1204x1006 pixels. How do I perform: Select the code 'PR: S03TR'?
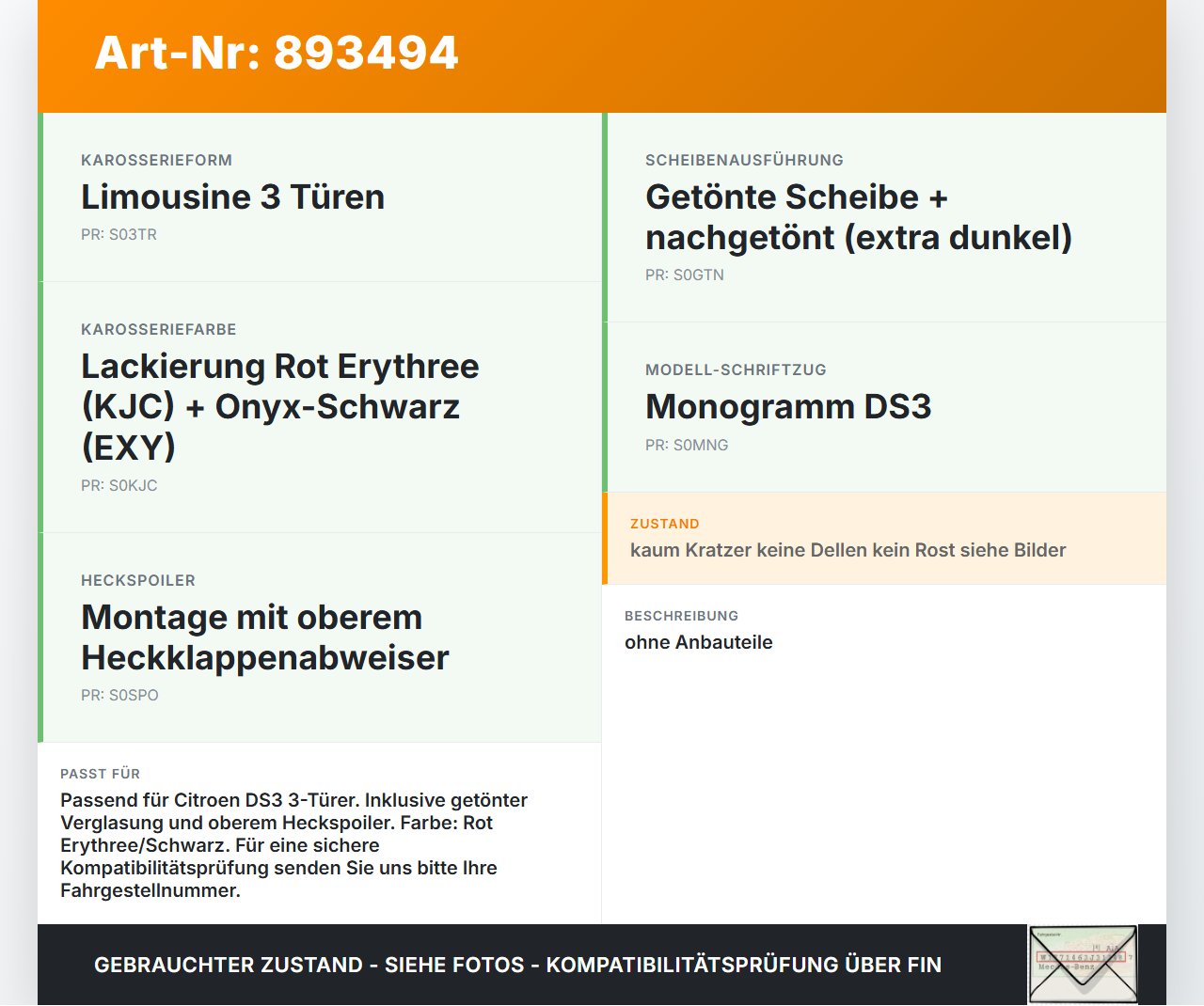(119, 234)
